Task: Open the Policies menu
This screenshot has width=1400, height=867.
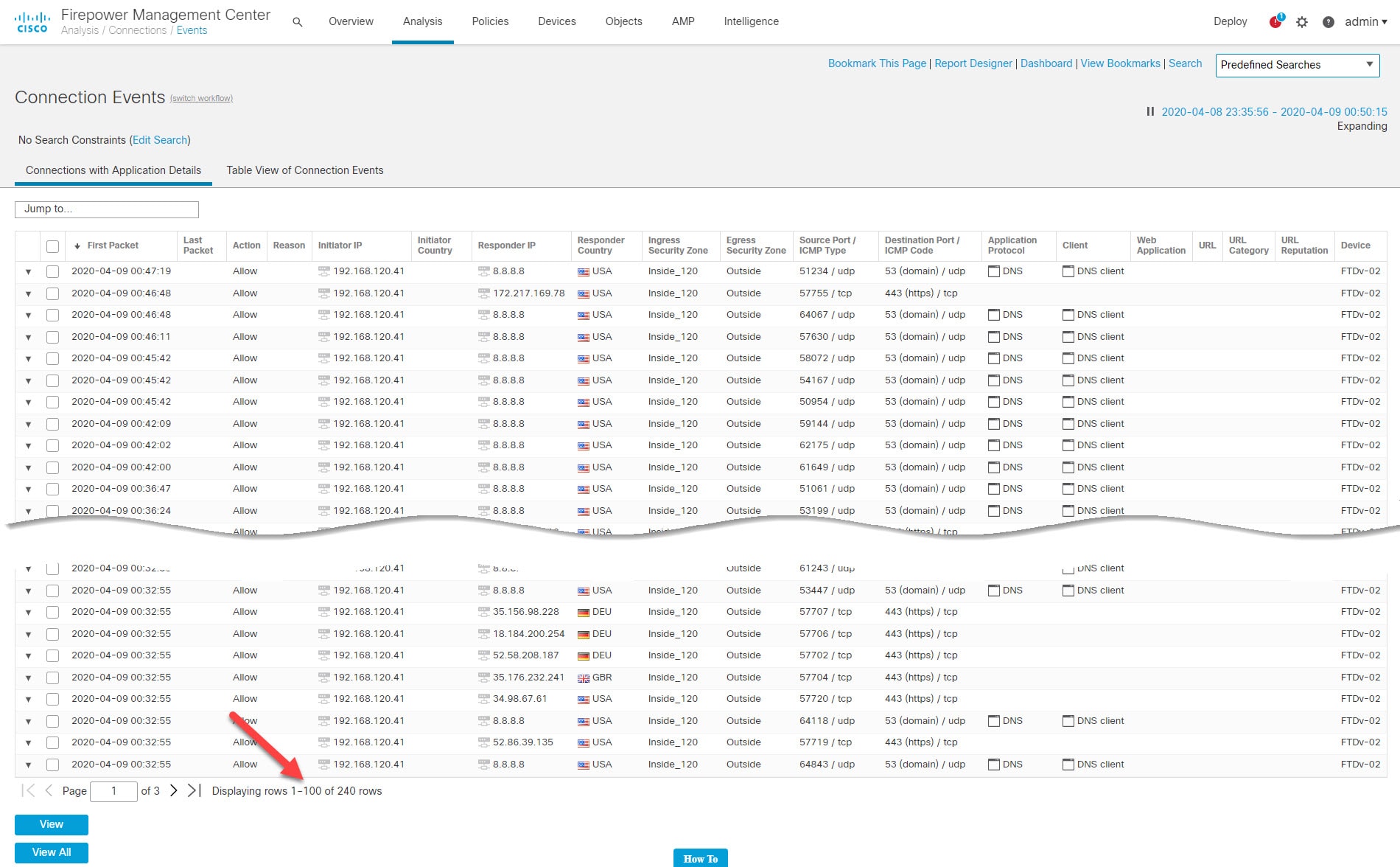Action: click(490, 21)
